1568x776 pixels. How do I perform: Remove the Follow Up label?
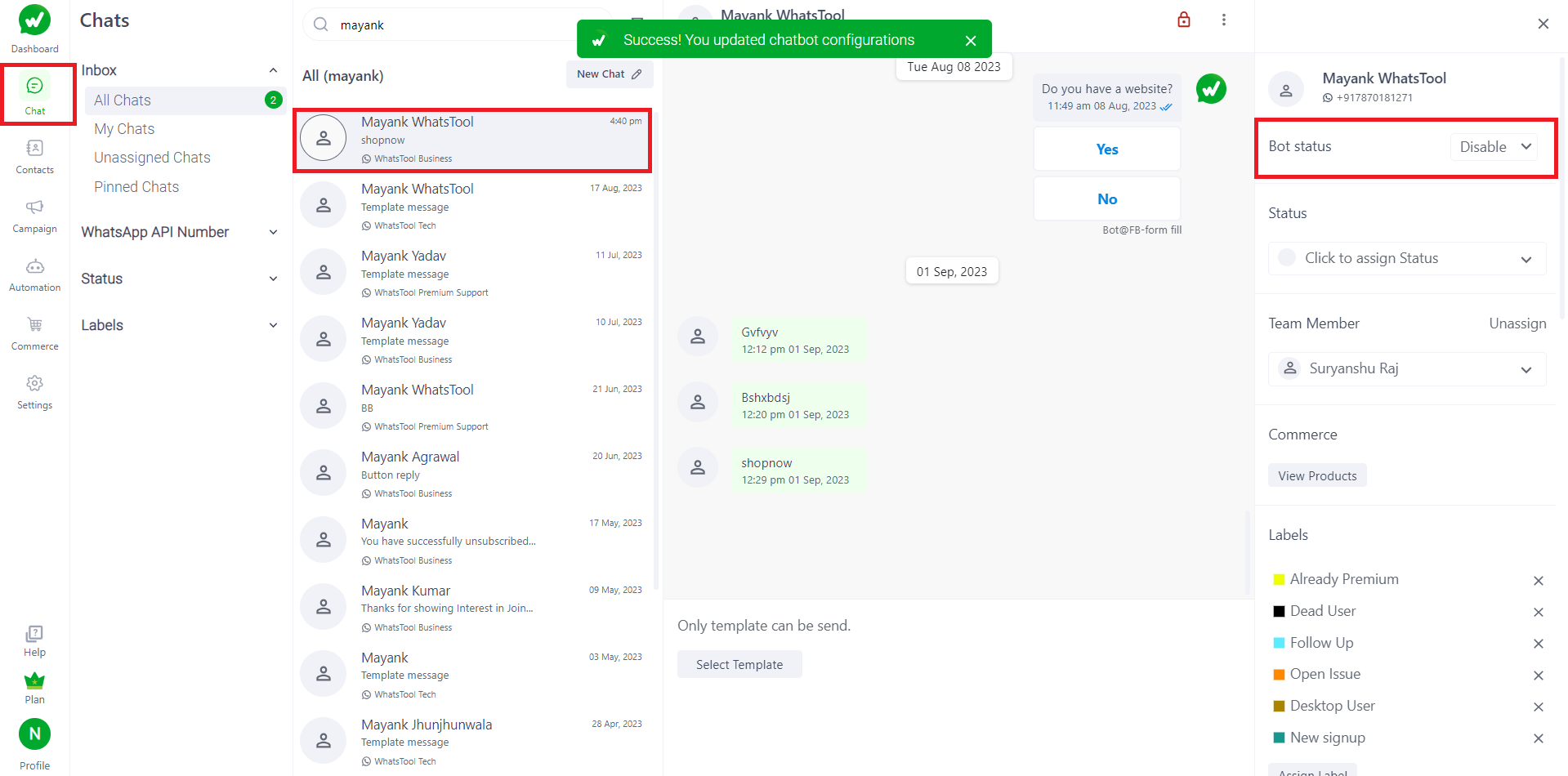(x=1539, y=644)
